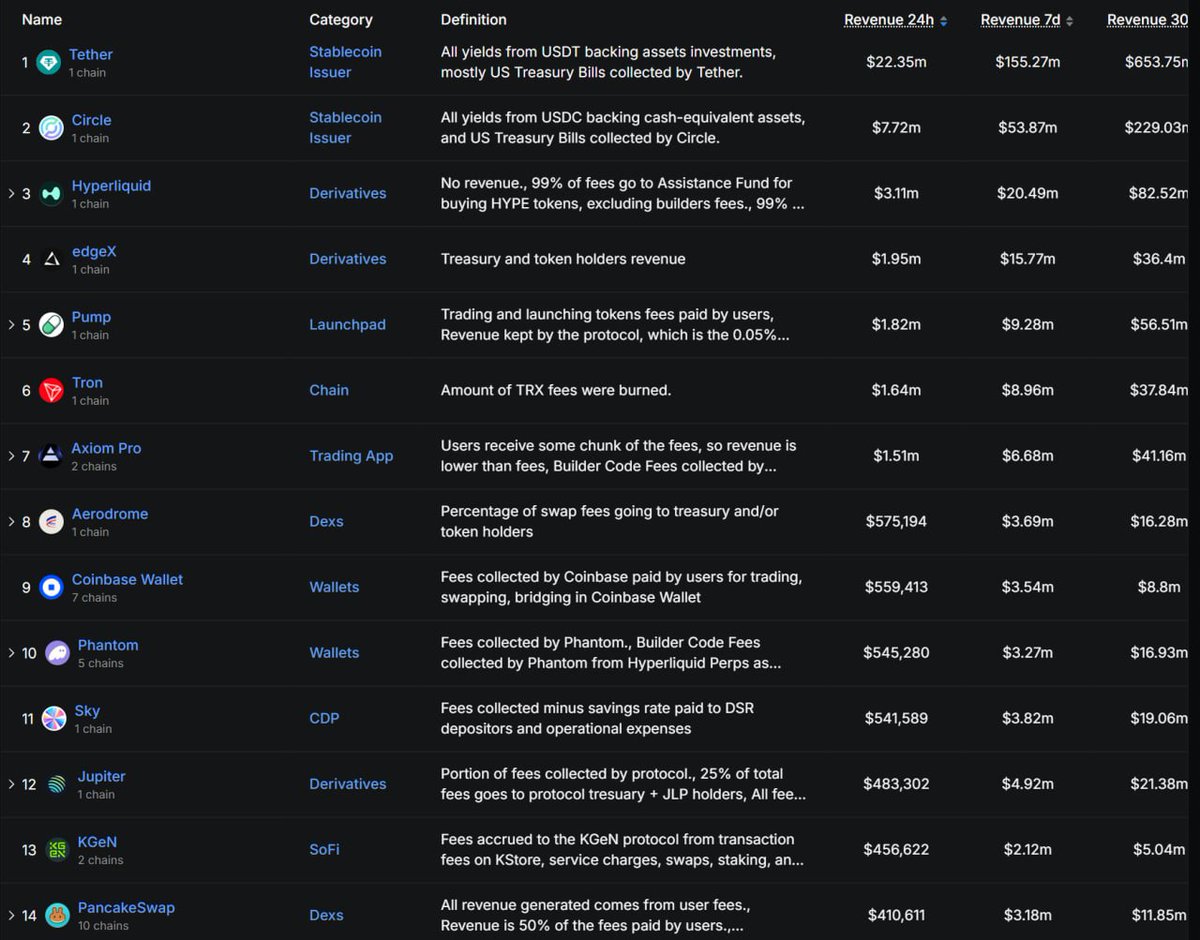This screenshot has width=1200, height=940.
Task: Select the $22.35m revenue value
Action: pos(896,62)
